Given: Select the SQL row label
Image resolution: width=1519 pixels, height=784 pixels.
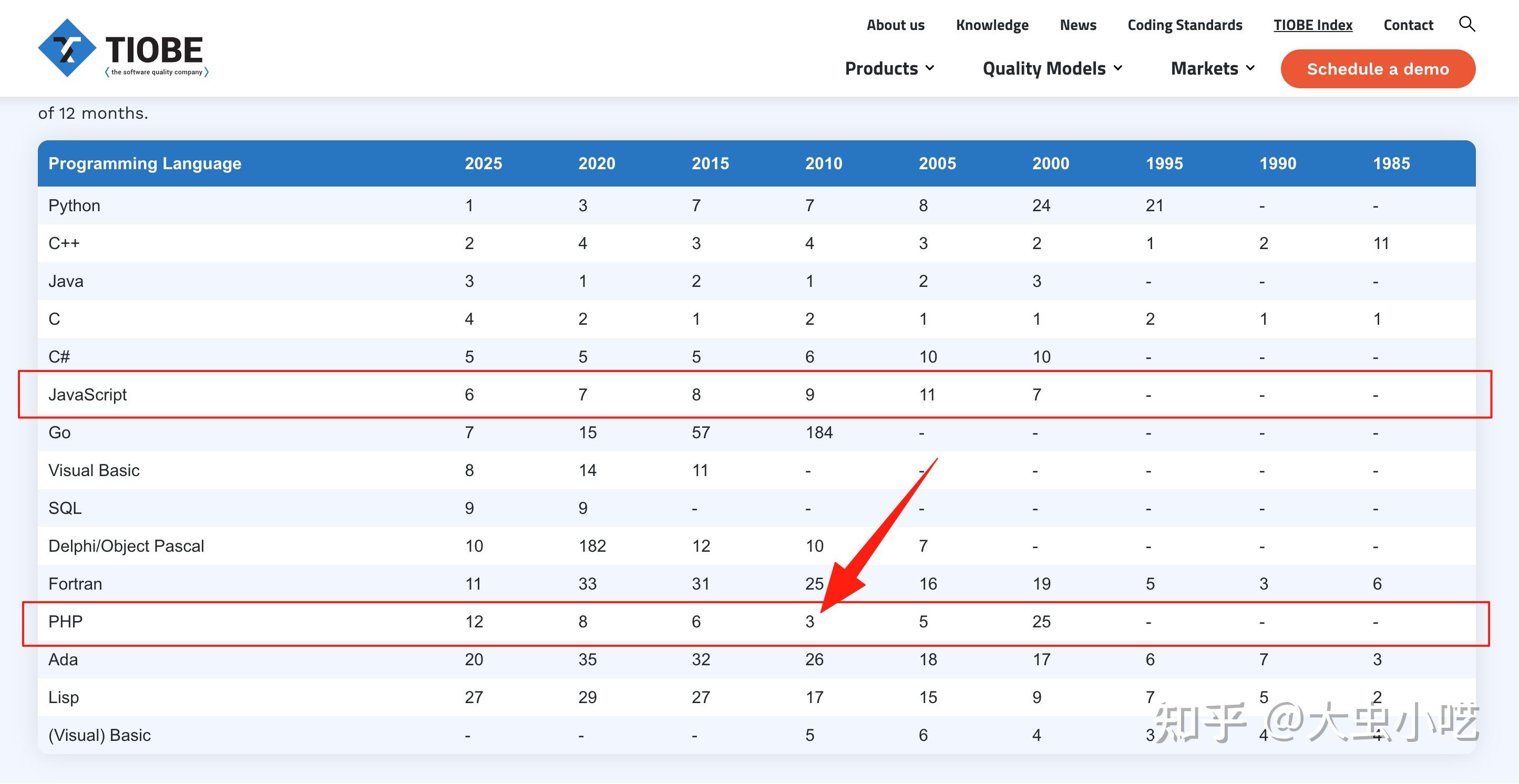Looking at the screenshot, I should pos(65,508).
